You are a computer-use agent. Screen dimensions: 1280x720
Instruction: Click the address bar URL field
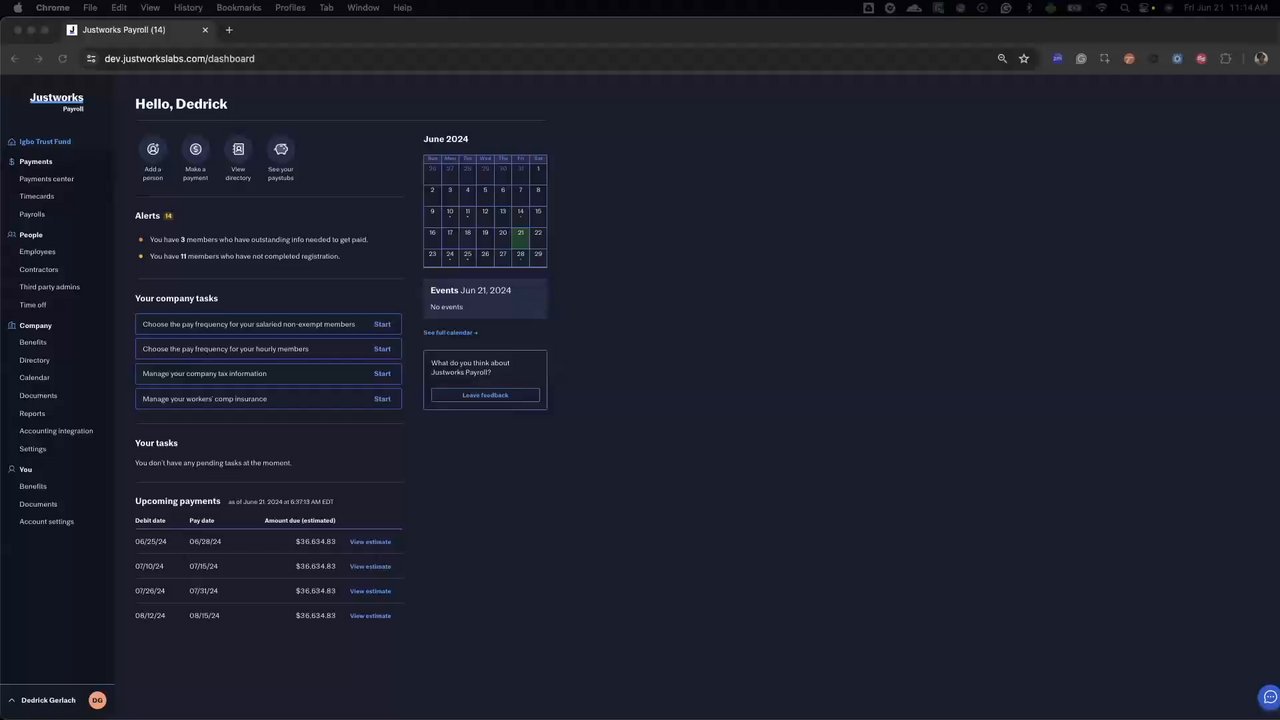540,59
